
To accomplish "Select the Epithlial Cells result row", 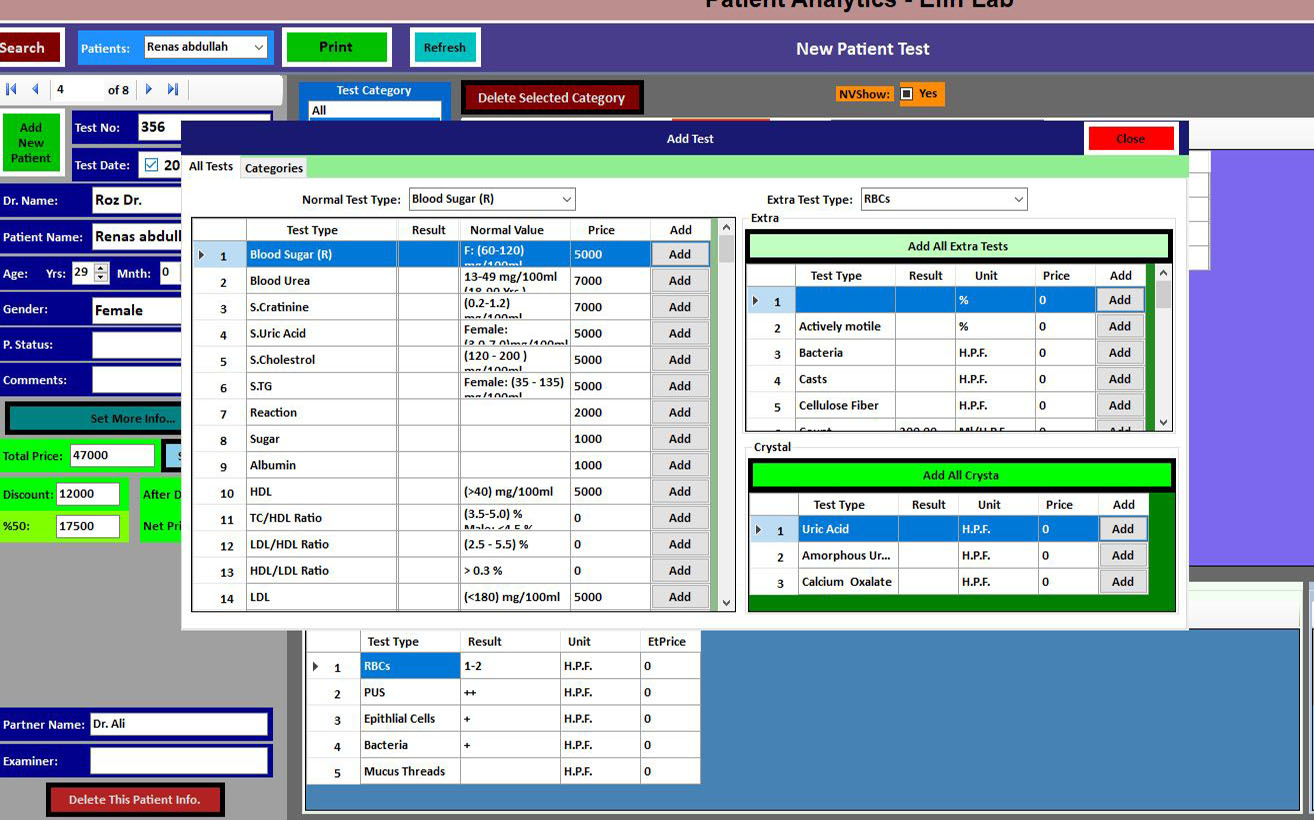I will pos(503,718).
